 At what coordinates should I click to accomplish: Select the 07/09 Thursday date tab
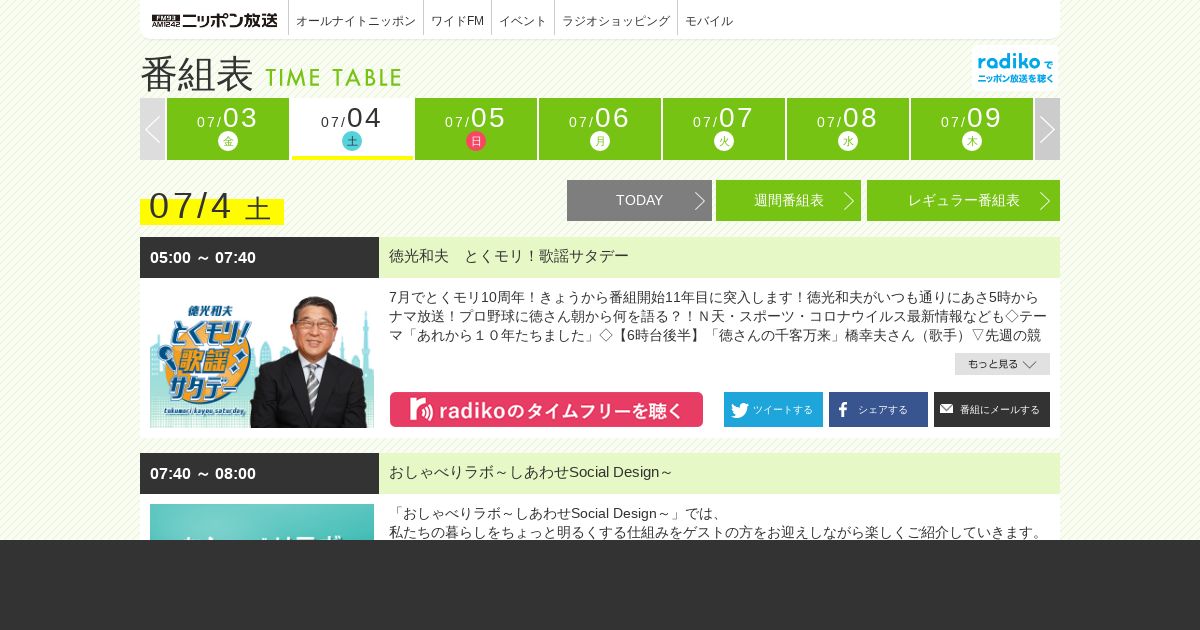point(972,129)
